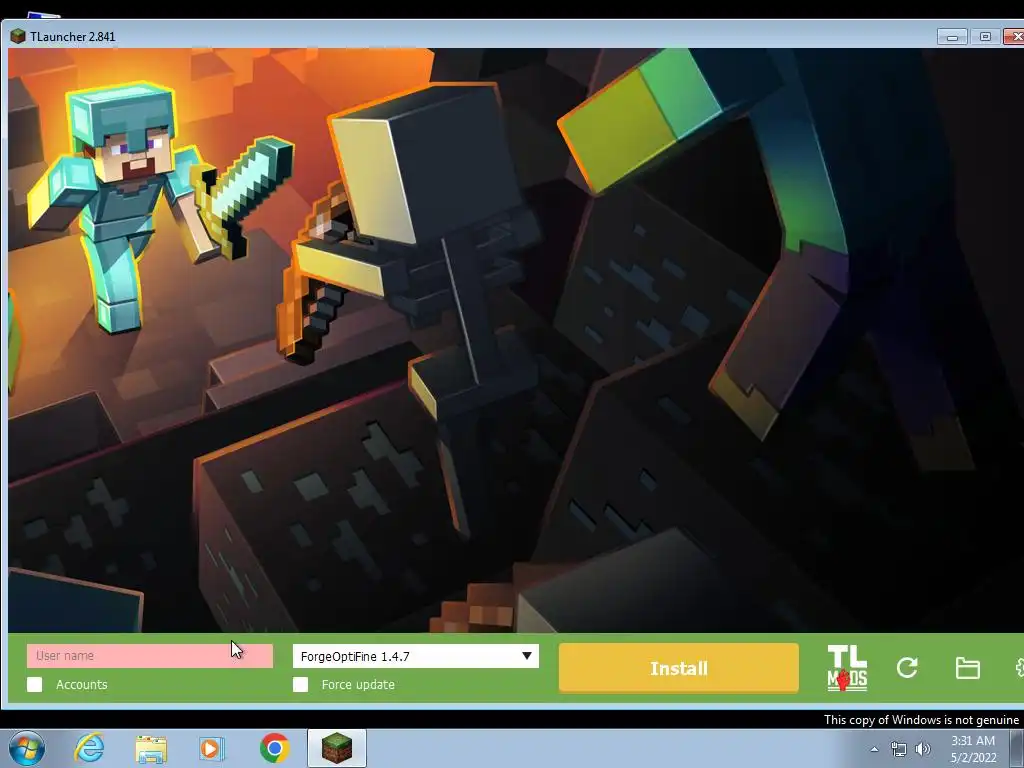Launch Google Chrome from the taskbar
Image resolution: width=1024 pixels, height=768 pixels.
coord(275,748)
